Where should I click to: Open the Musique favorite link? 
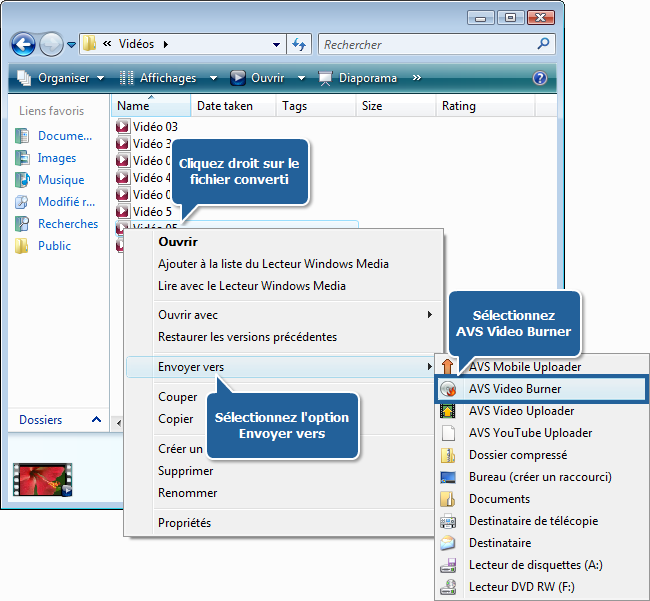pos(61,180)
